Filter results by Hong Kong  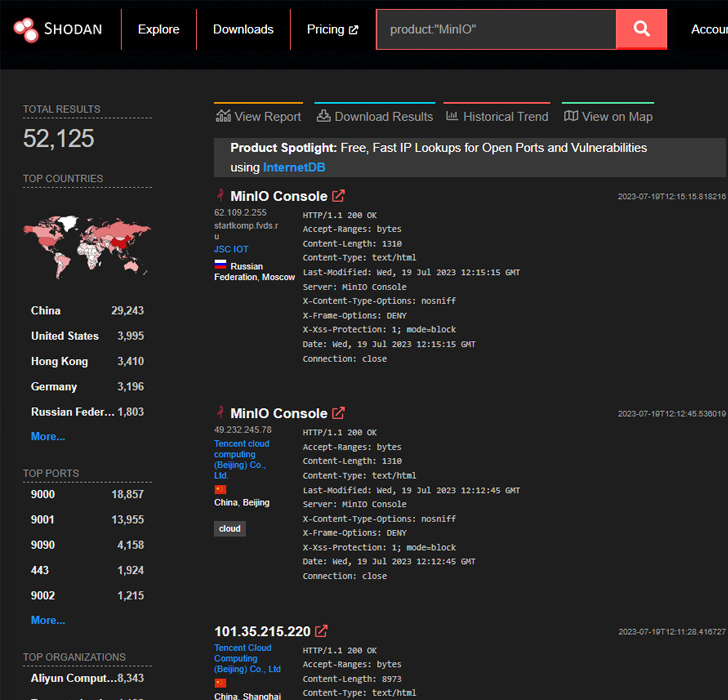(87, 361)
